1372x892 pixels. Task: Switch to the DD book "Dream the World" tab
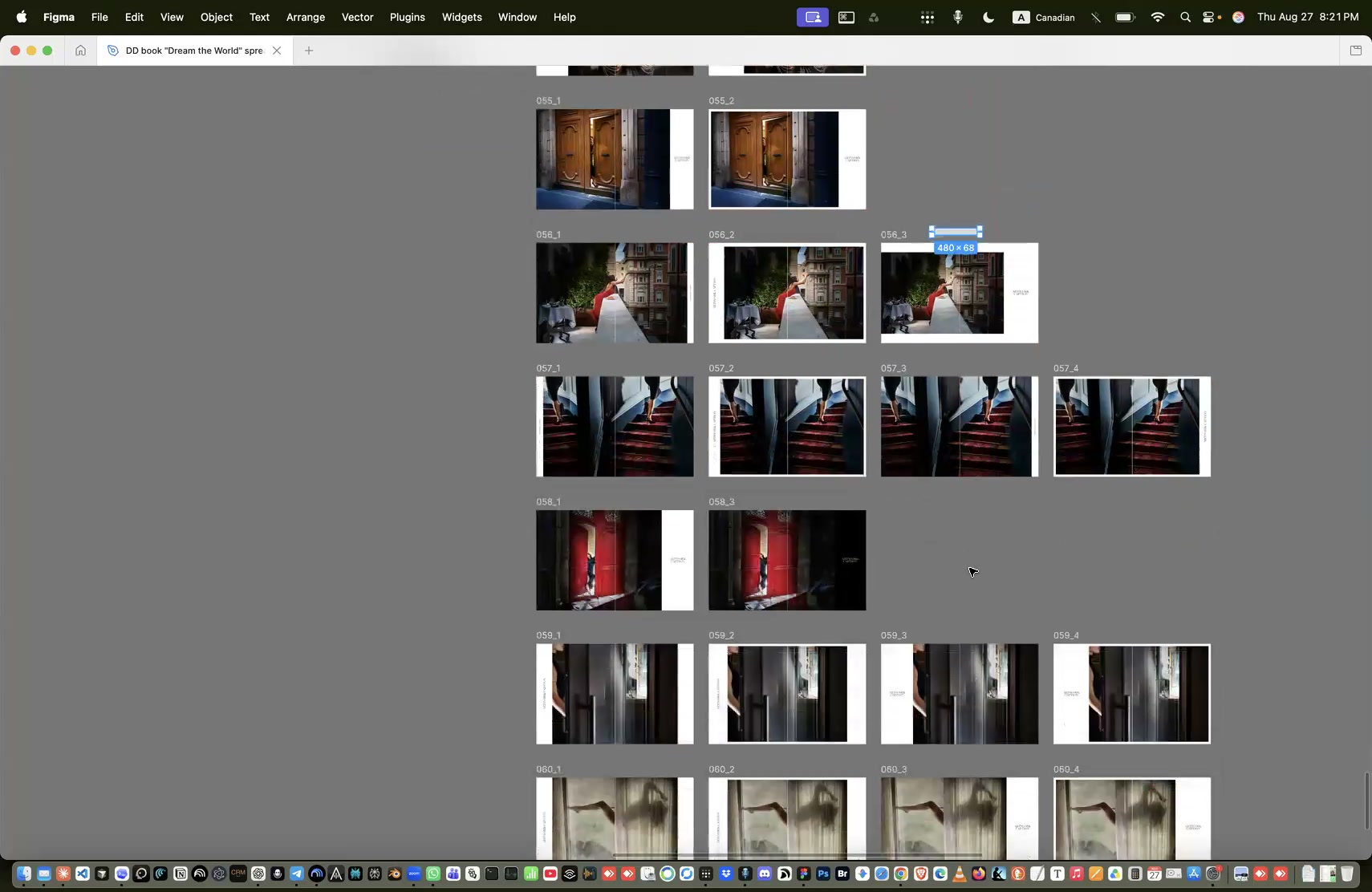click(194, 51)
